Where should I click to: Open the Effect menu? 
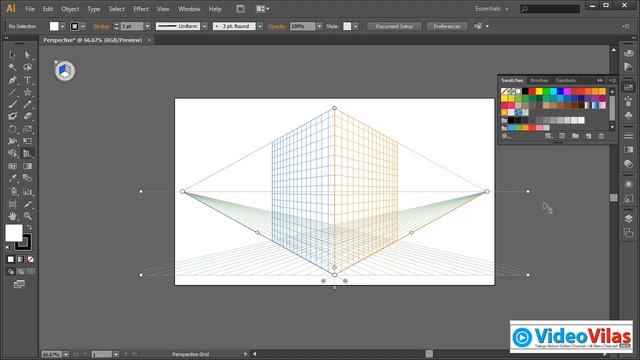[x=141, y=9]
